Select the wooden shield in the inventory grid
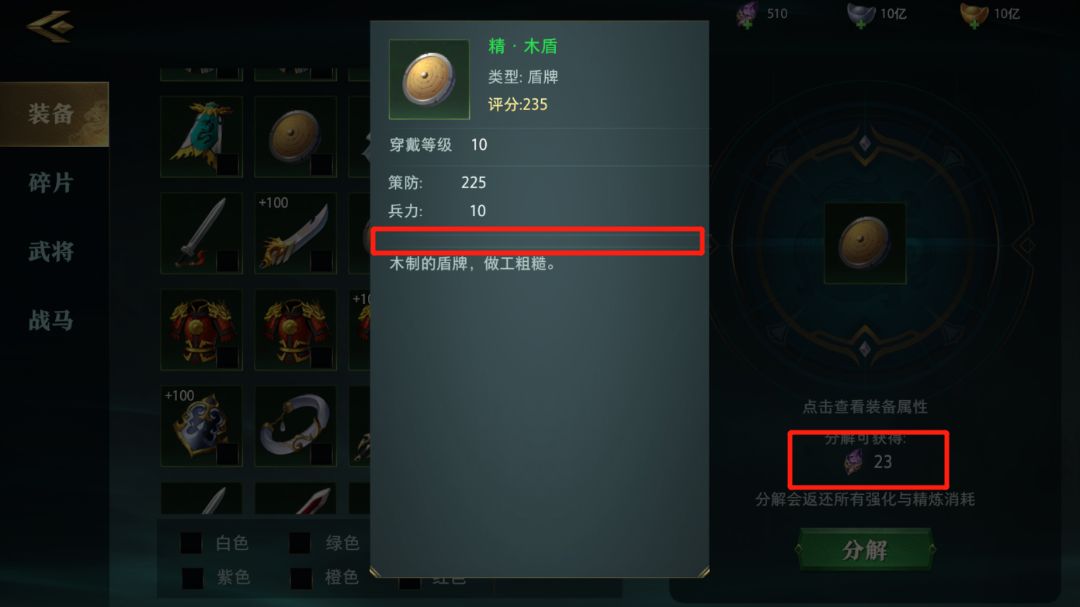The image size is (1080, 607). [x=295, y=136]
